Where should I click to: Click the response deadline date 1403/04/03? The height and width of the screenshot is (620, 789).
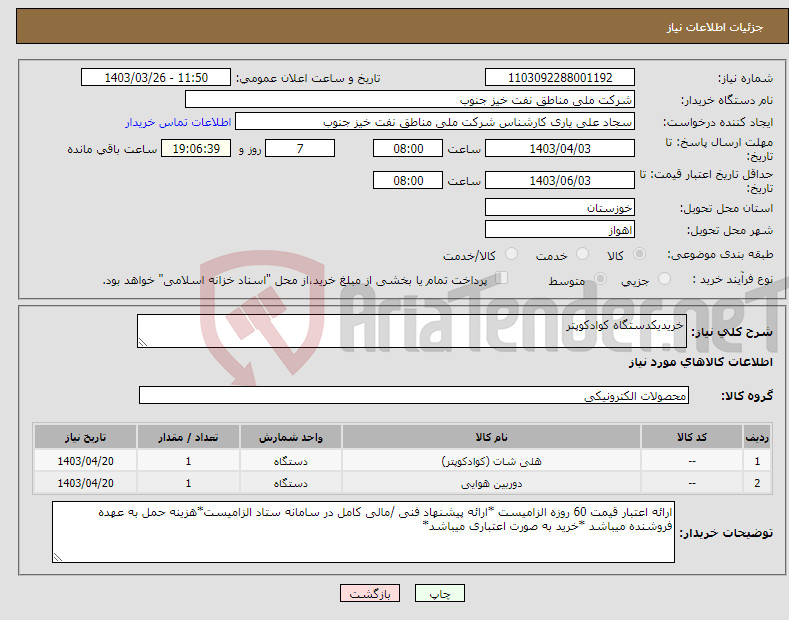[560, 148]
